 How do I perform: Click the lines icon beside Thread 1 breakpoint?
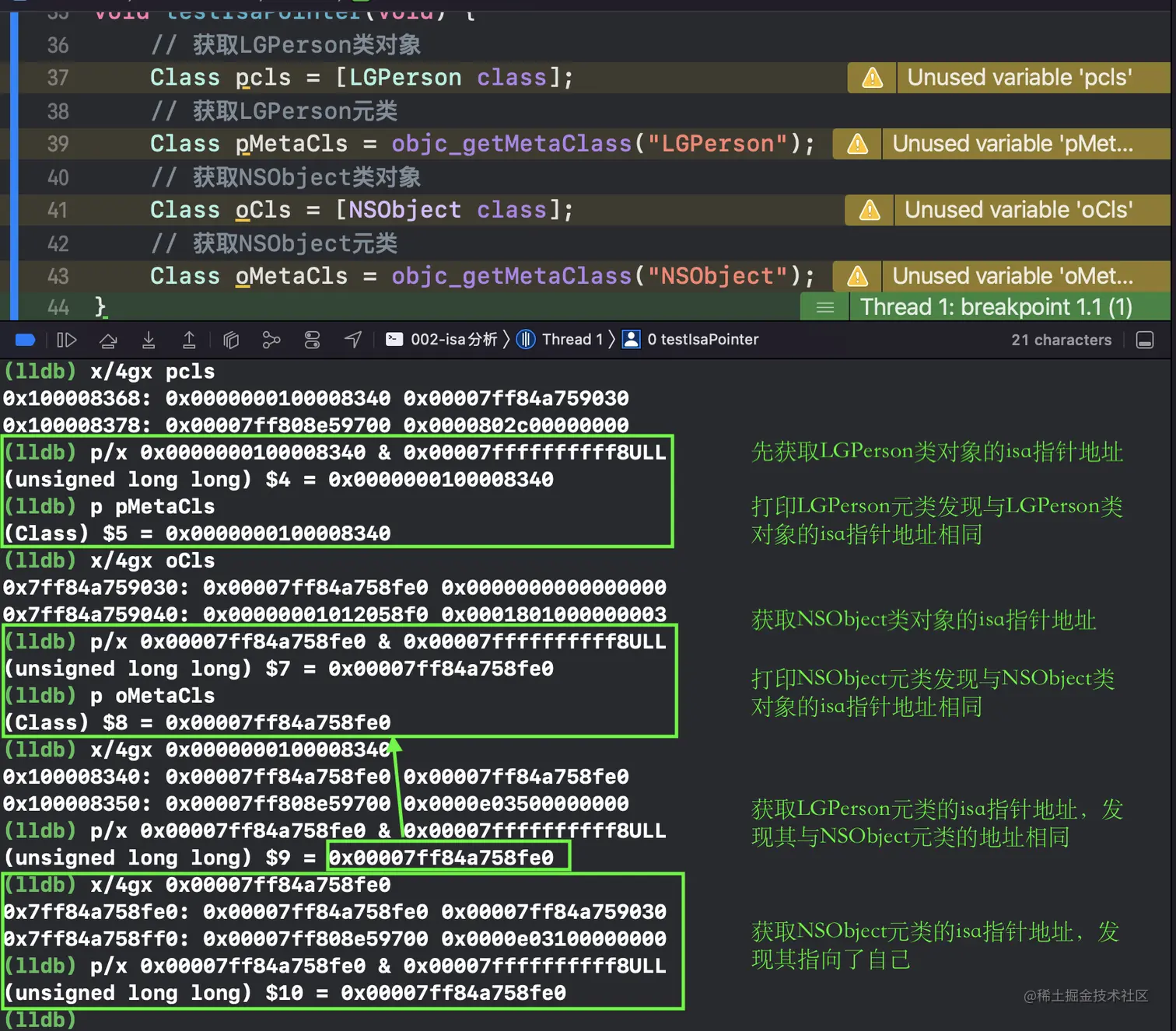coord(825,307)
